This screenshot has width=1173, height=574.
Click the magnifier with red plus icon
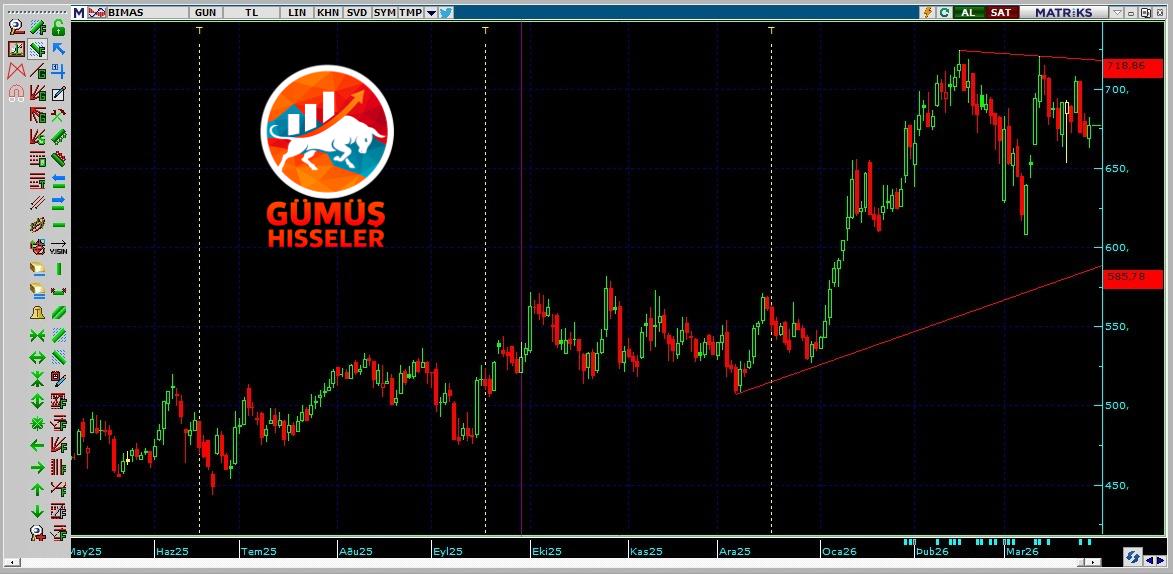coord(37,533)
